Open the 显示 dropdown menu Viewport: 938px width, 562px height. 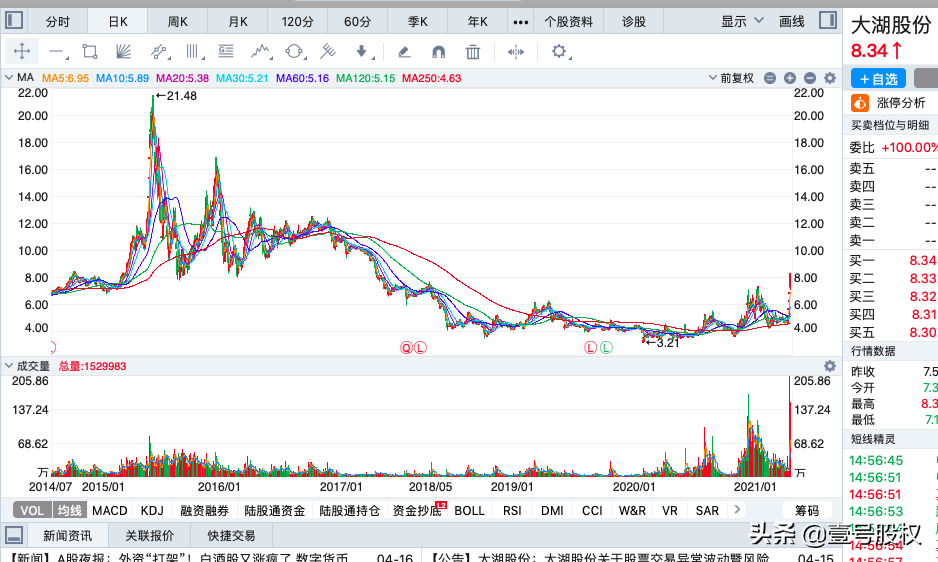point(742,22)
